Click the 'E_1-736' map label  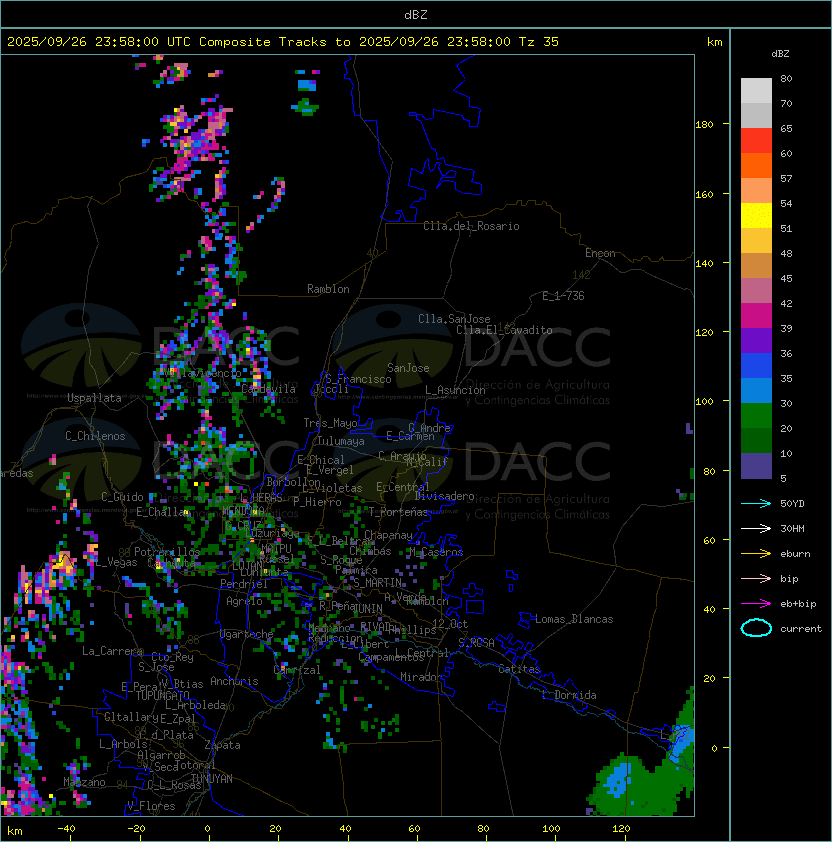(563, 296)
